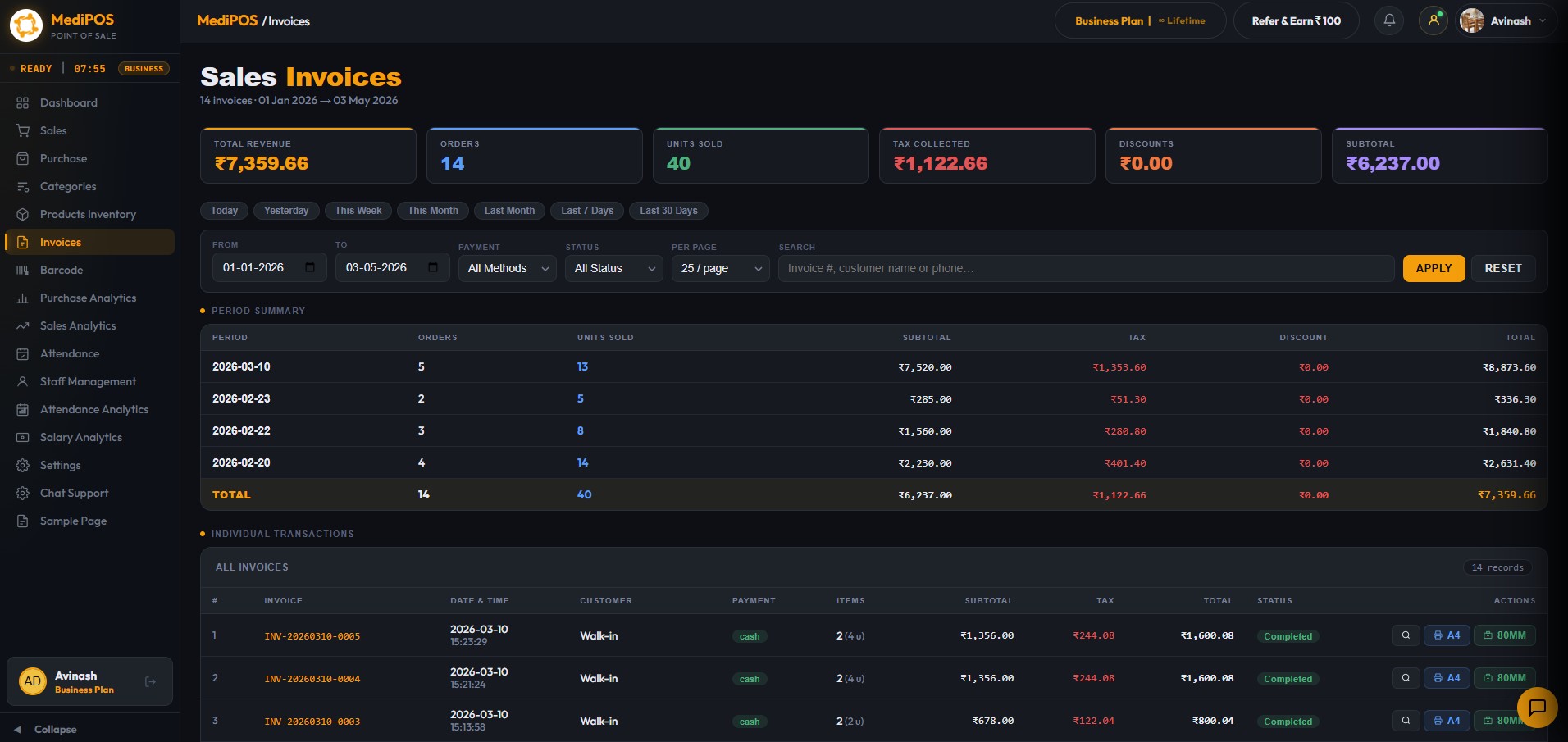Viewport: 1568px width, 742px height.
Task: Click the Total Revenue ₹7,359.66 card
Action: tap(308, 155)
